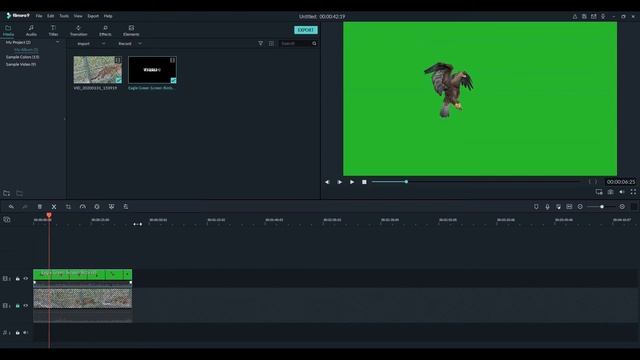Select Sample Colors in media tree
The width and height of the screenshot is (640, 360).
(22, 57)
